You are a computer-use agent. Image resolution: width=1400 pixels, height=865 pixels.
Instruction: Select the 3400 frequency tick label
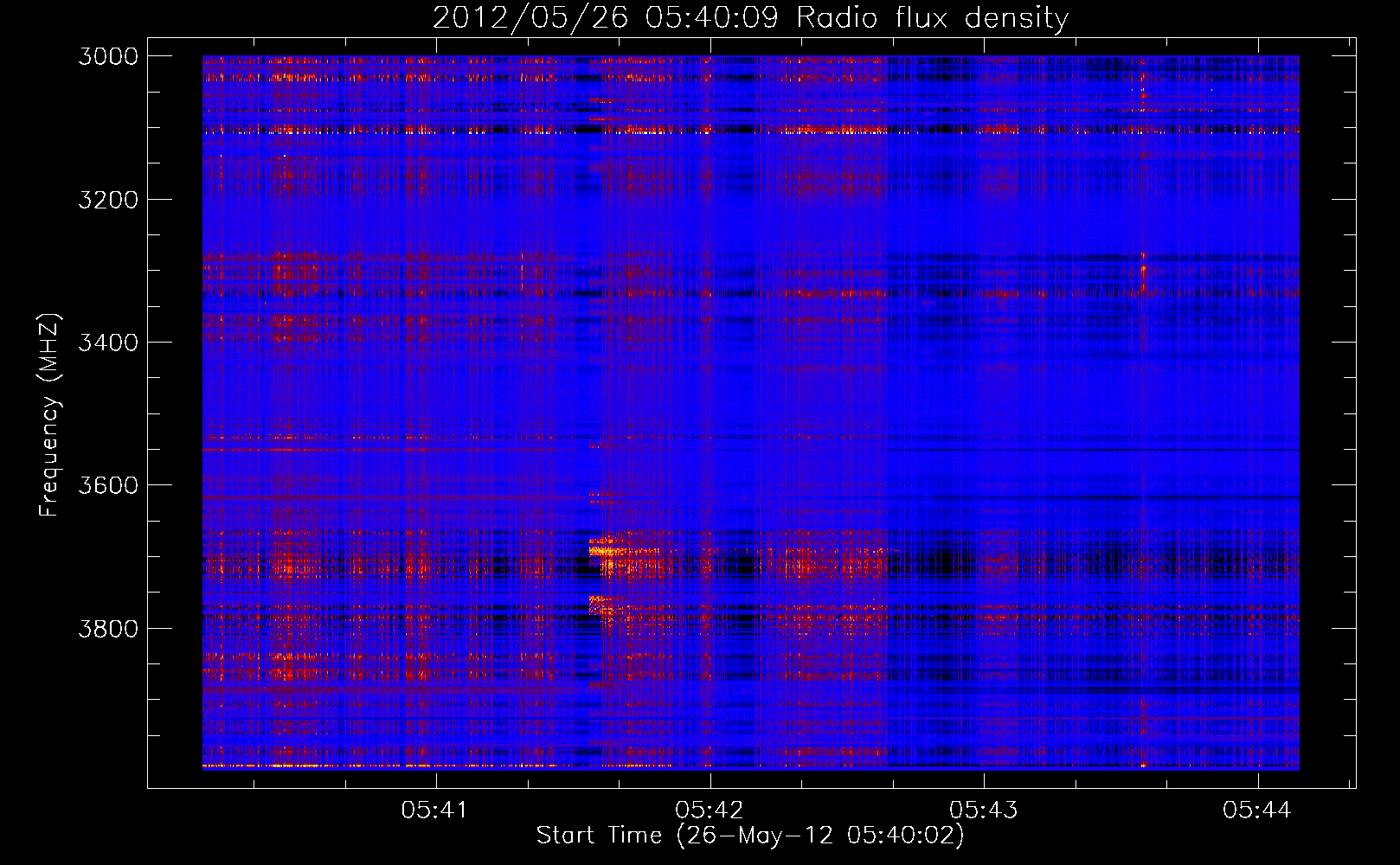(108, 343)
